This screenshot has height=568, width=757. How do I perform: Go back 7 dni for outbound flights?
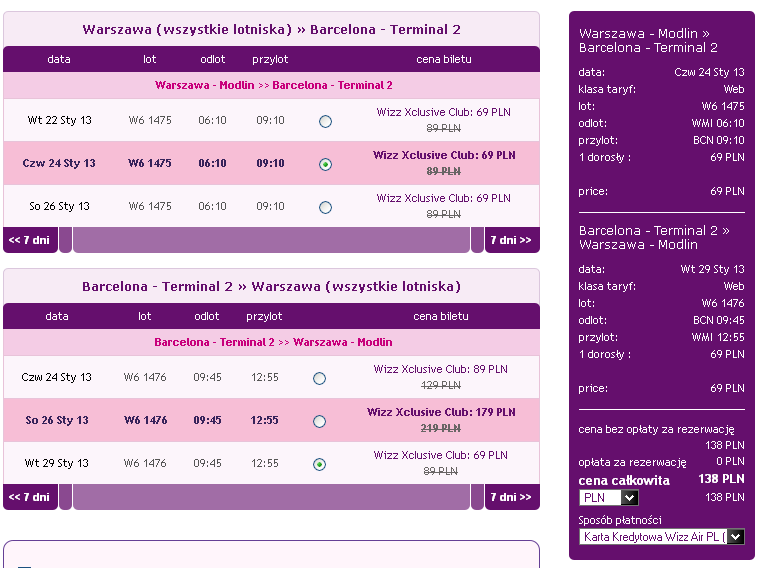30,240
